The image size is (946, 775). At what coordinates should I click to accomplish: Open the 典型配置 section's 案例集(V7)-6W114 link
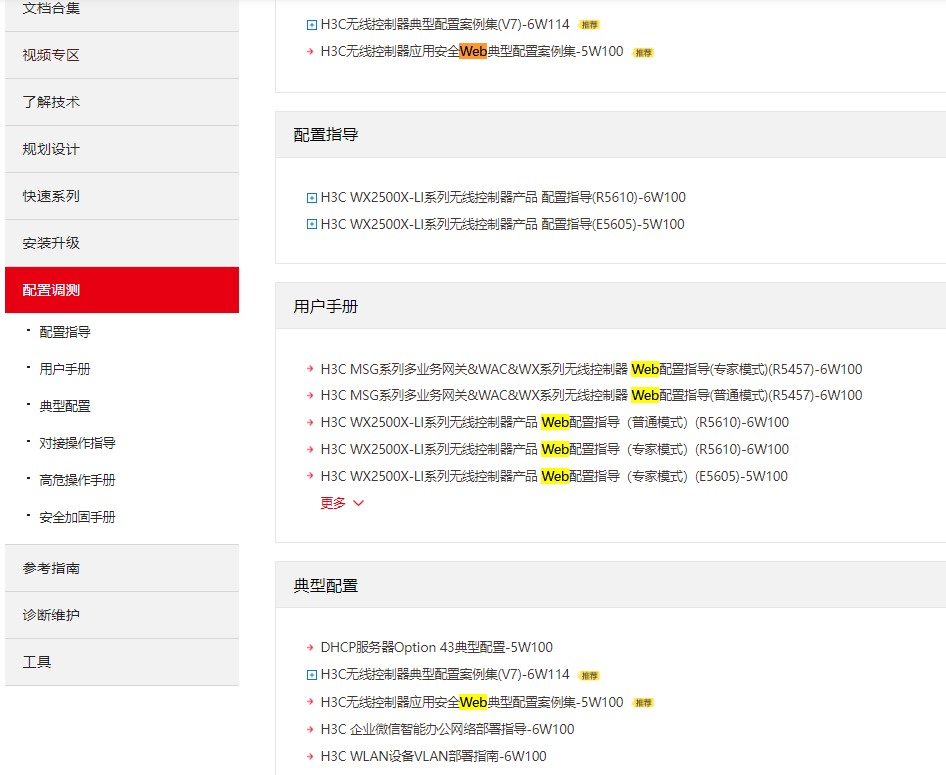tap(445, 675)
